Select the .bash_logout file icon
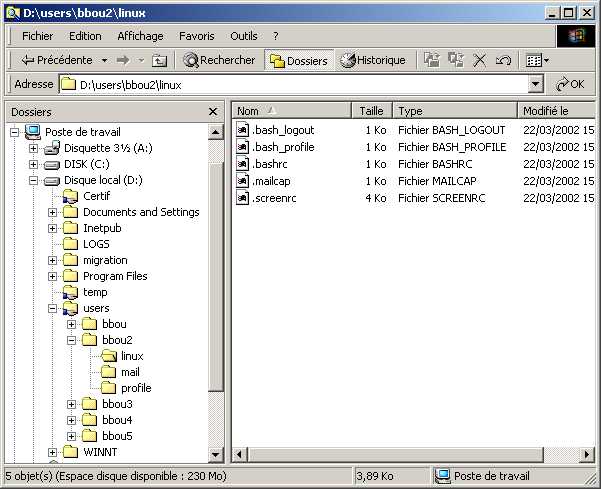The image size is (601, 489). tap(242, 130)
